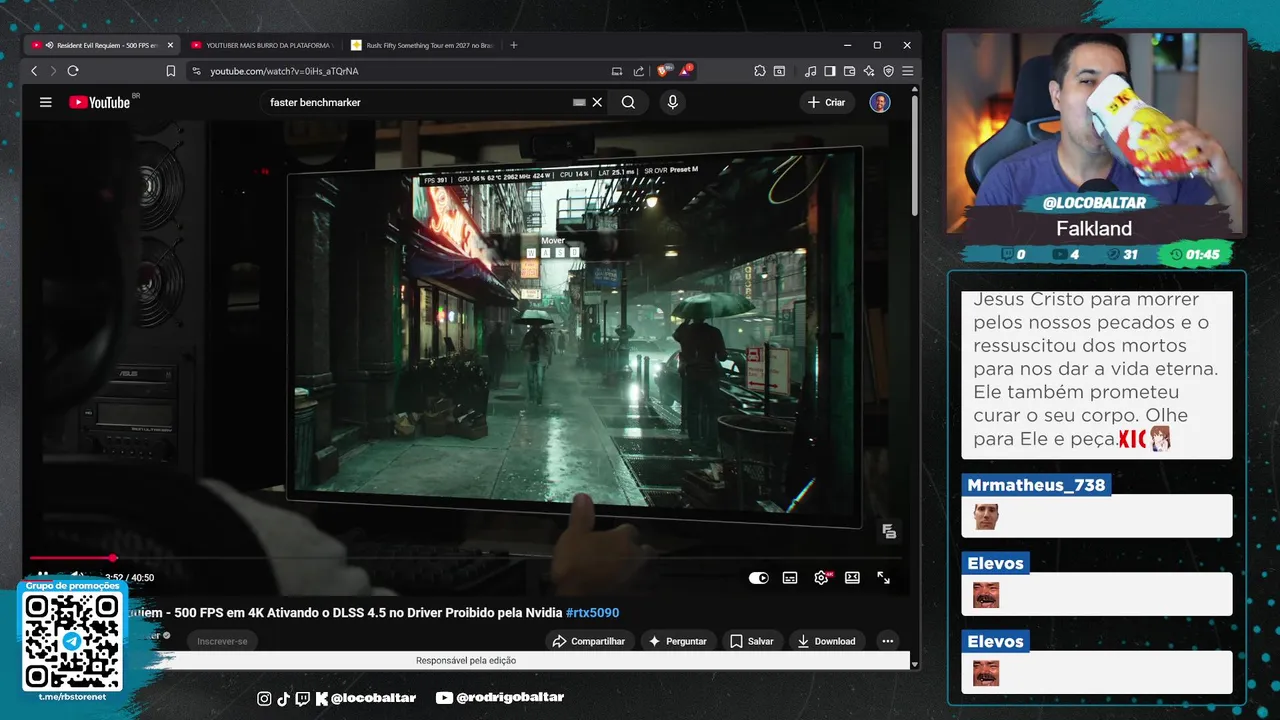Close the Resident Evil Requiem tab
Image resolution: width=1280 pixels, height=720 pixels.
[170, 45]
